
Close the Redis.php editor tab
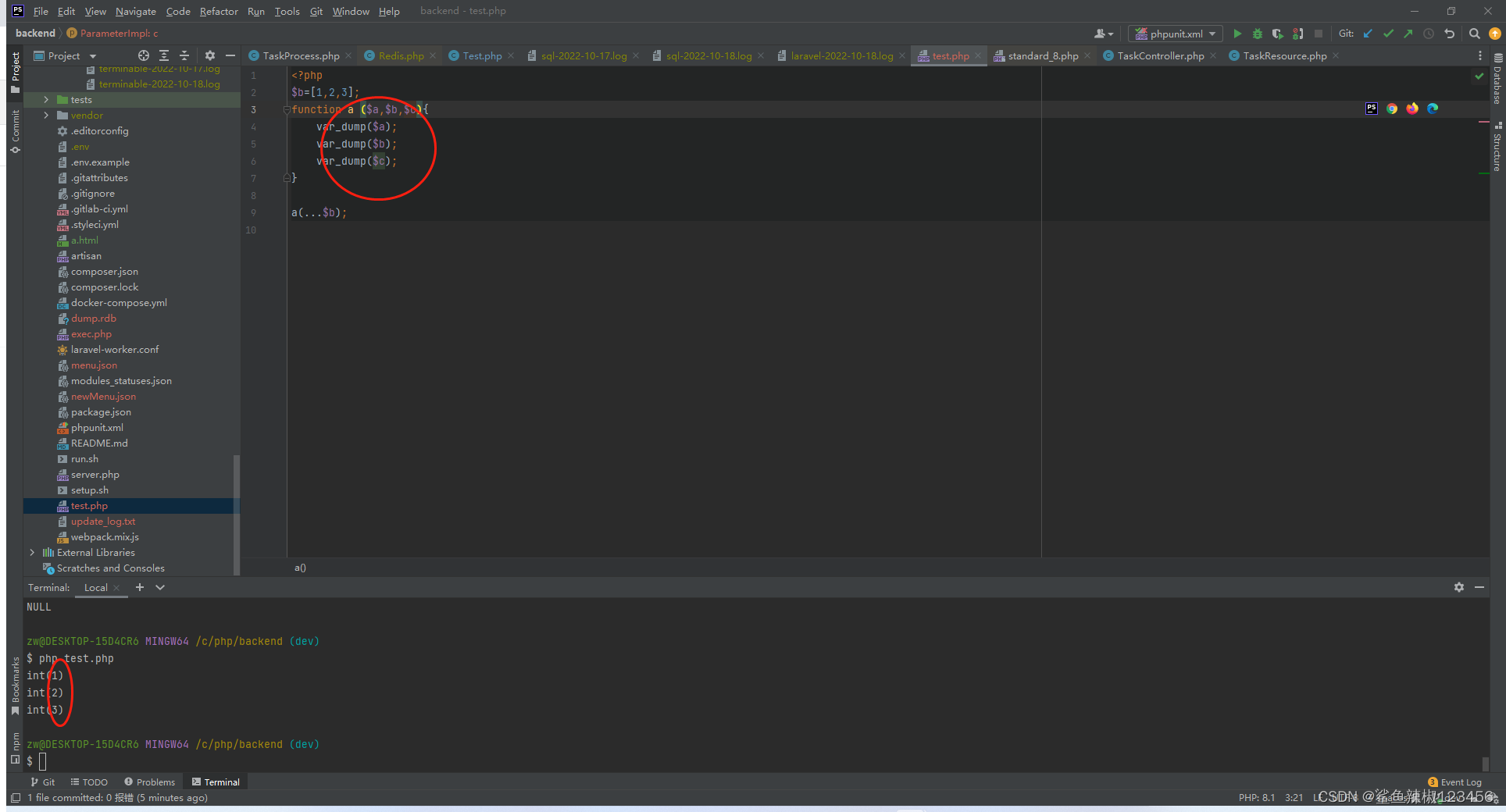tap(433, 55)
